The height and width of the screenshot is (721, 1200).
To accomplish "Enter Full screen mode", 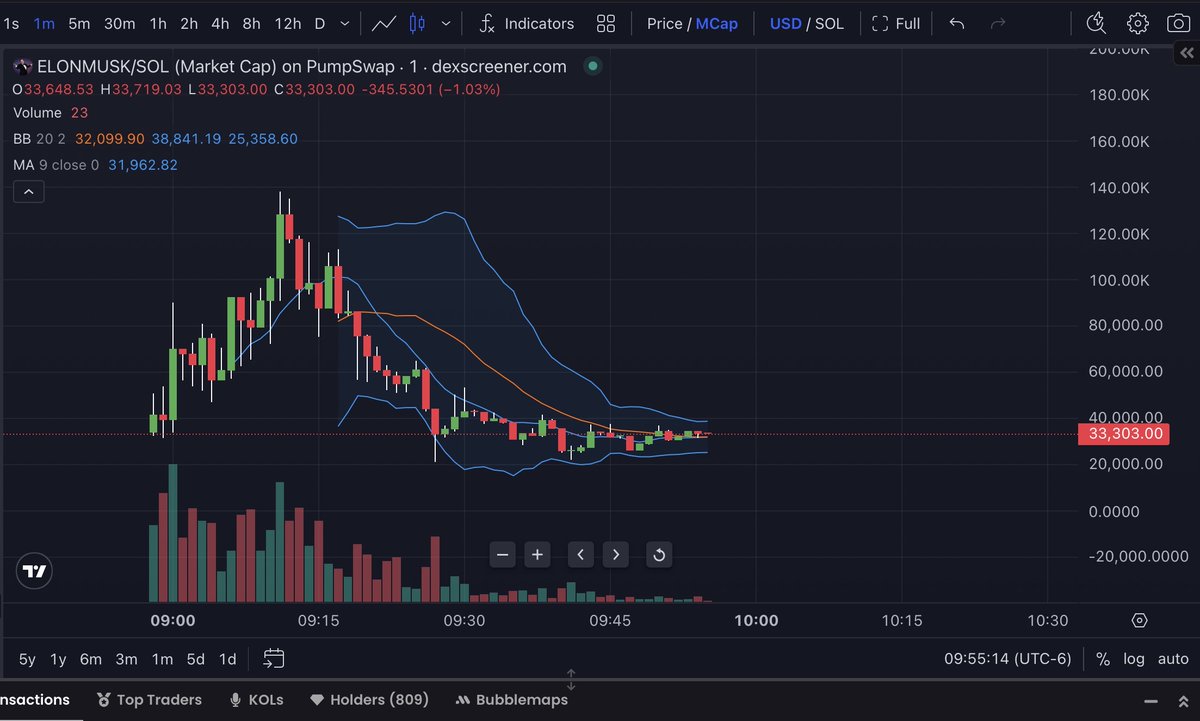I will coord(896,23).
